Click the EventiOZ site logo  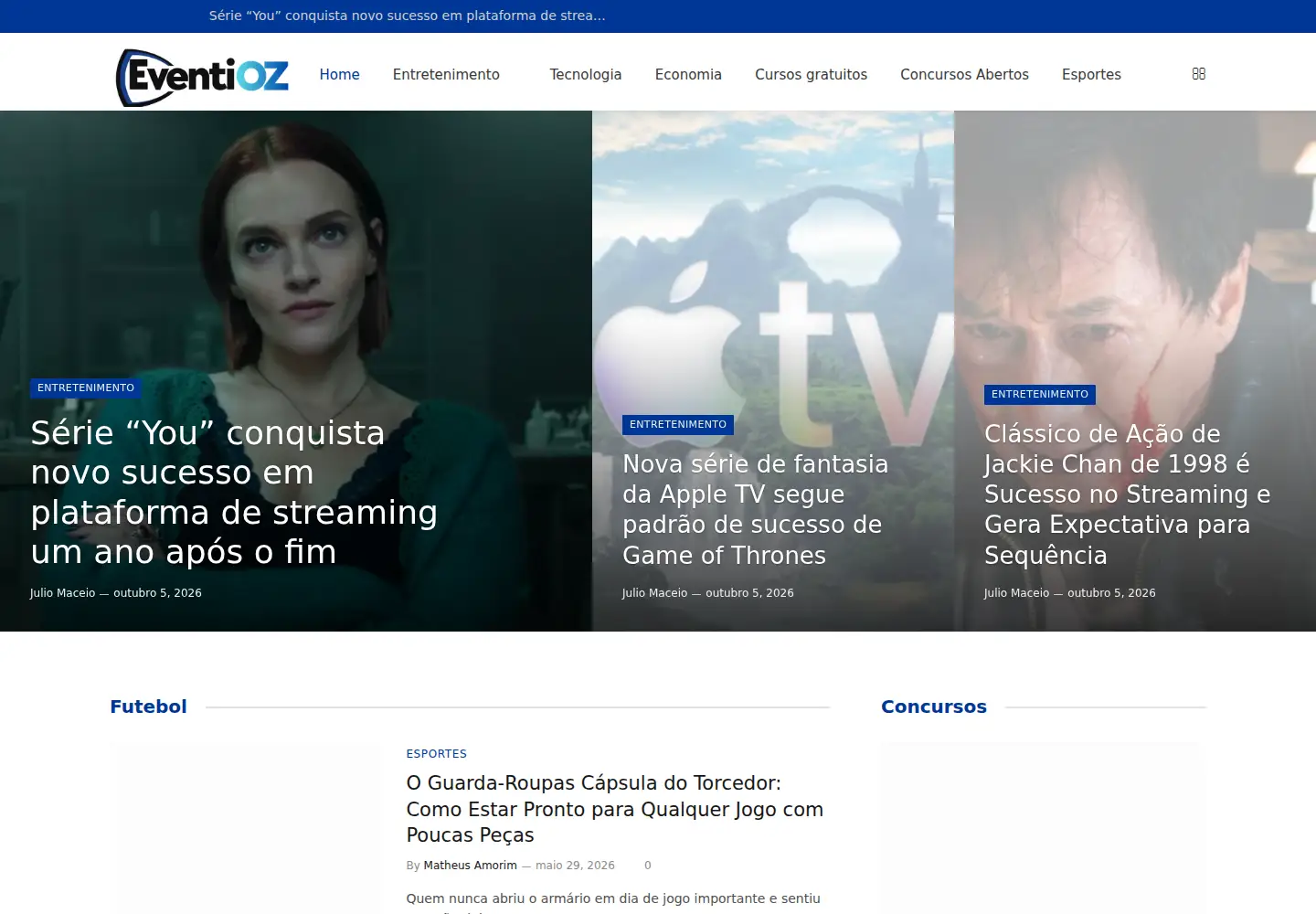(202, 76)
